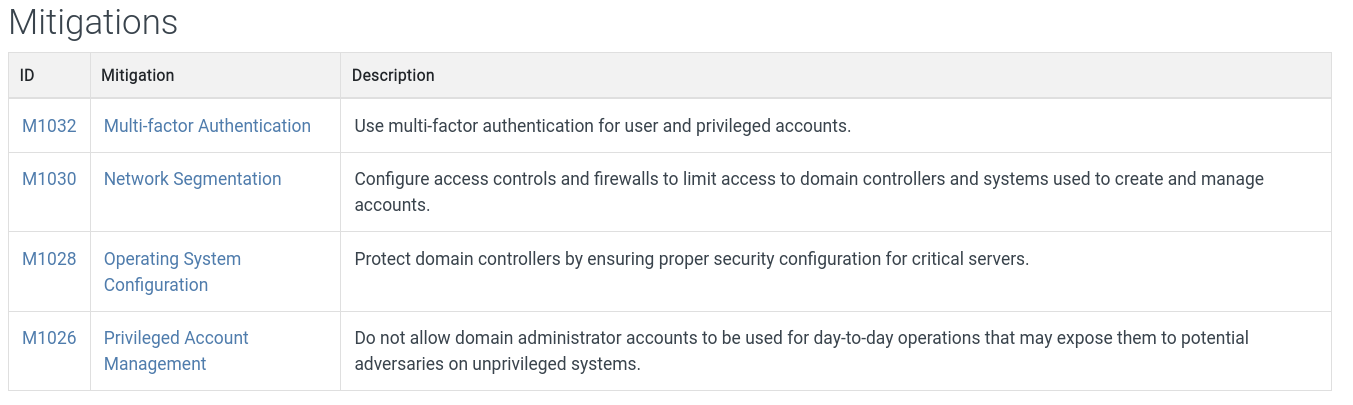Image resolution: width=1353 pixels, height=405 pixels.
Task: Open the M1032 mitigation ID link
Action: [x=49, y=126]
